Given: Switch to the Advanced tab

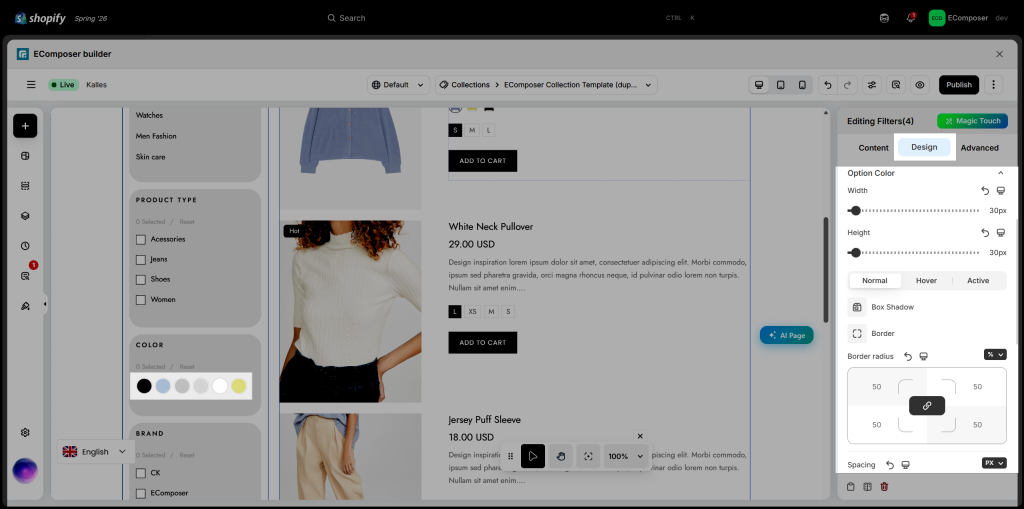Looking at the screenshot, I should pyautogui.click(x=980, y=148).
